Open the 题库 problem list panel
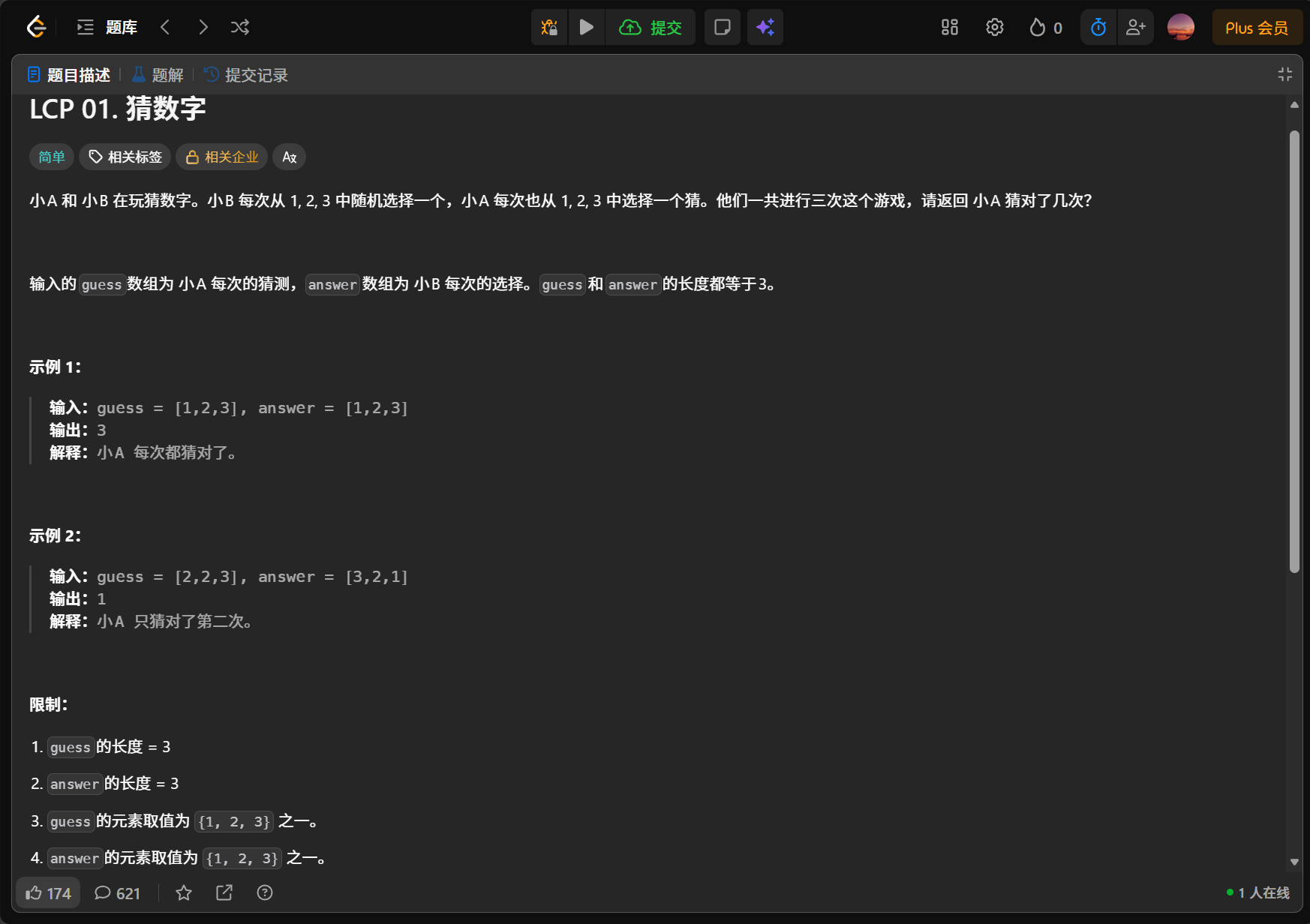 pos(107,28)
